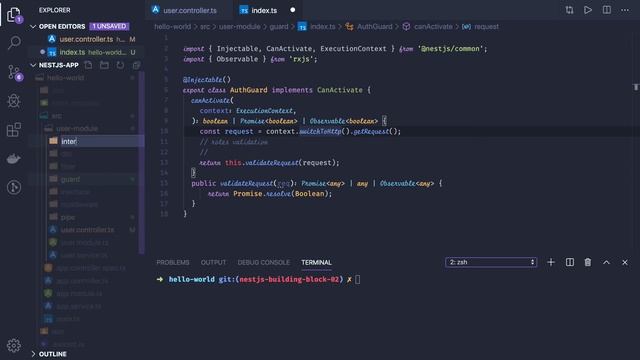
Task: Open user.controller.ts in explorer tree
Action: tap(86, 230)
